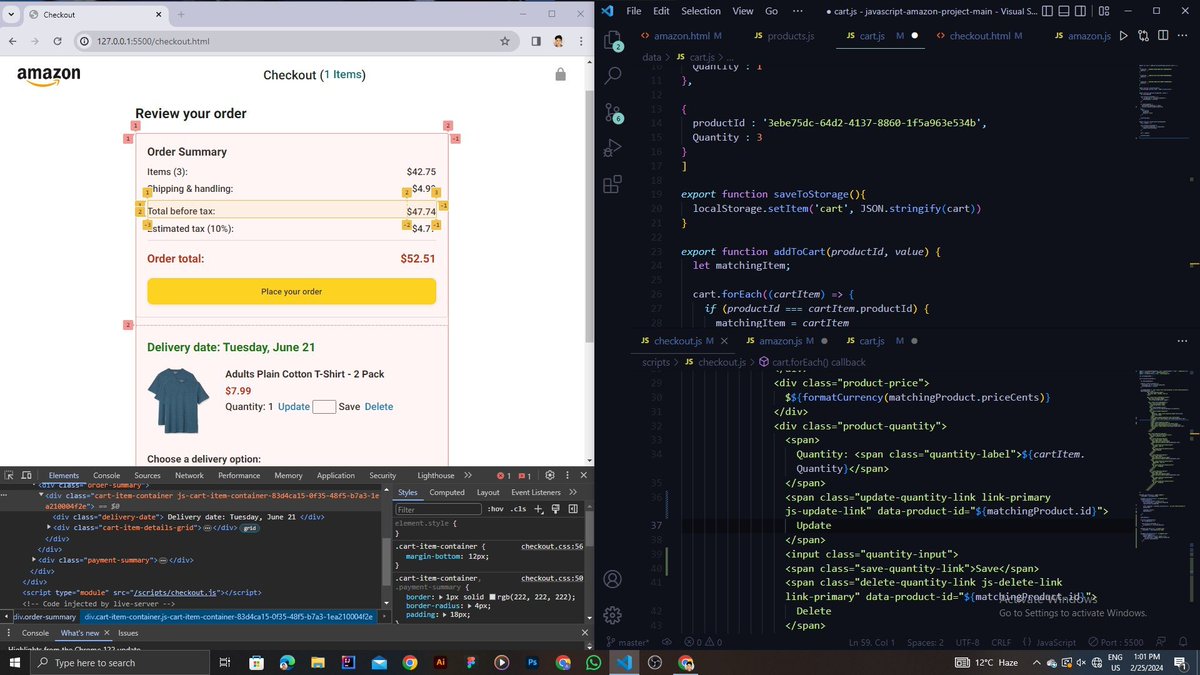Toggle the secondary side bar layout icon in title bar
Image resolution: width=1200 pixels, height=675 pixels.
pos(1081,11)
